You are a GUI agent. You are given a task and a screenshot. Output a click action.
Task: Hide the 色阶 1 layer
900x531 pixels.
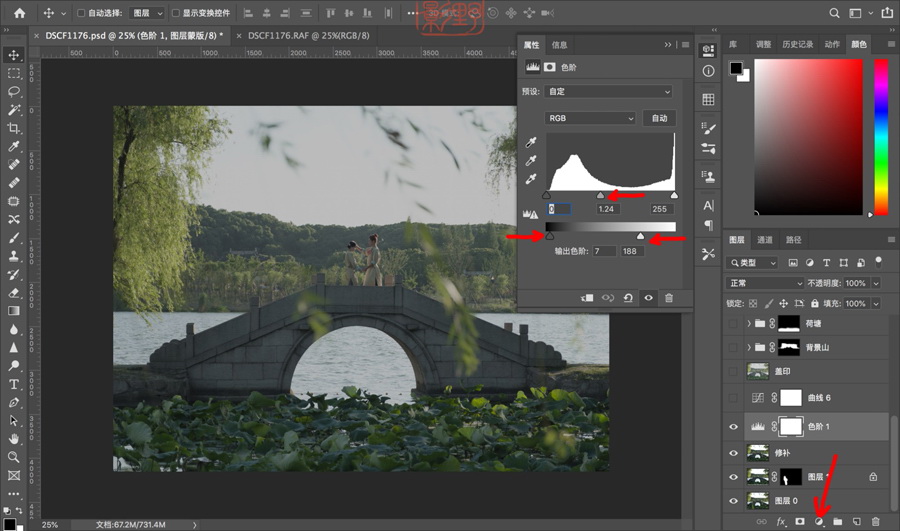tap(733, 427)
